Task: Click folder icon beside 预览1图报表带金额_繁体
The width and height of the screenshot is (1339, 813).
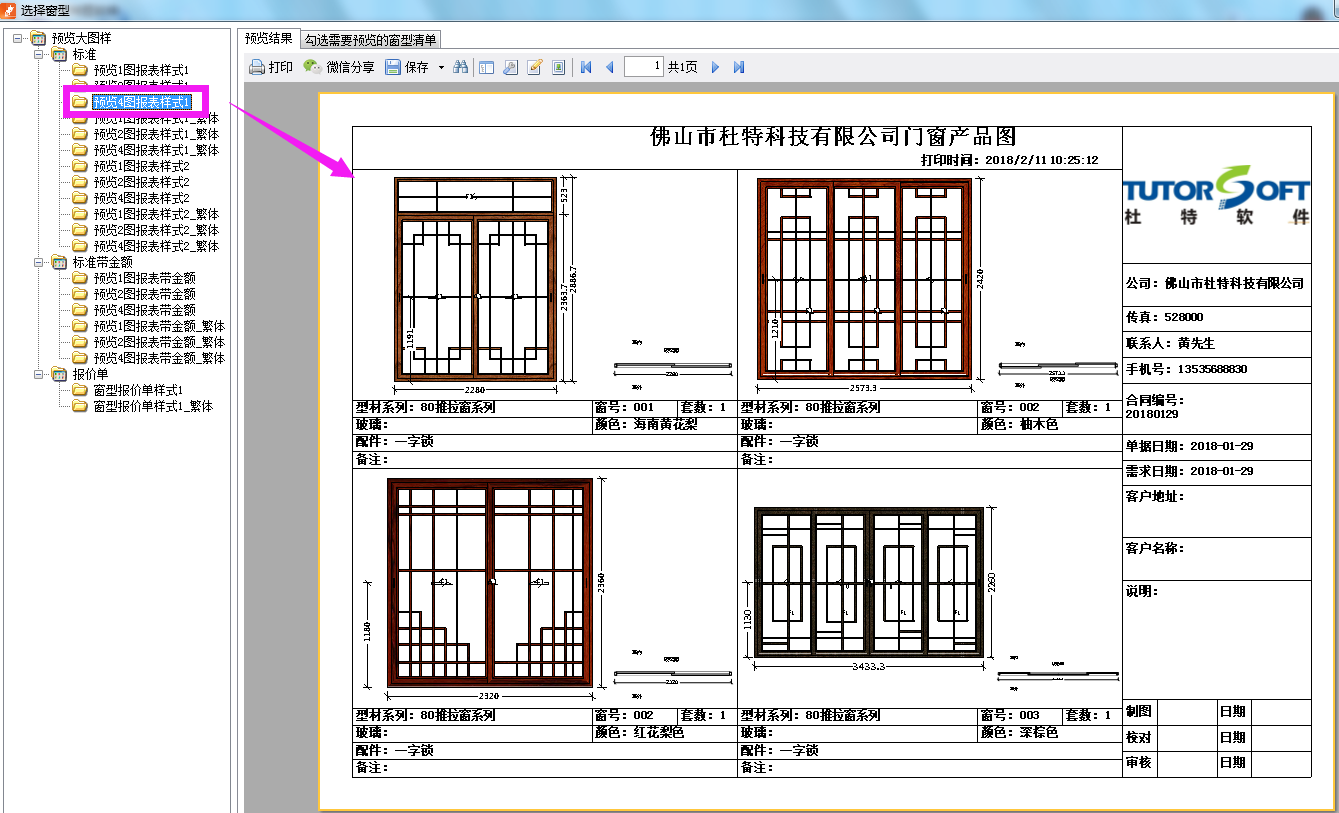Action: pos(79,326)
